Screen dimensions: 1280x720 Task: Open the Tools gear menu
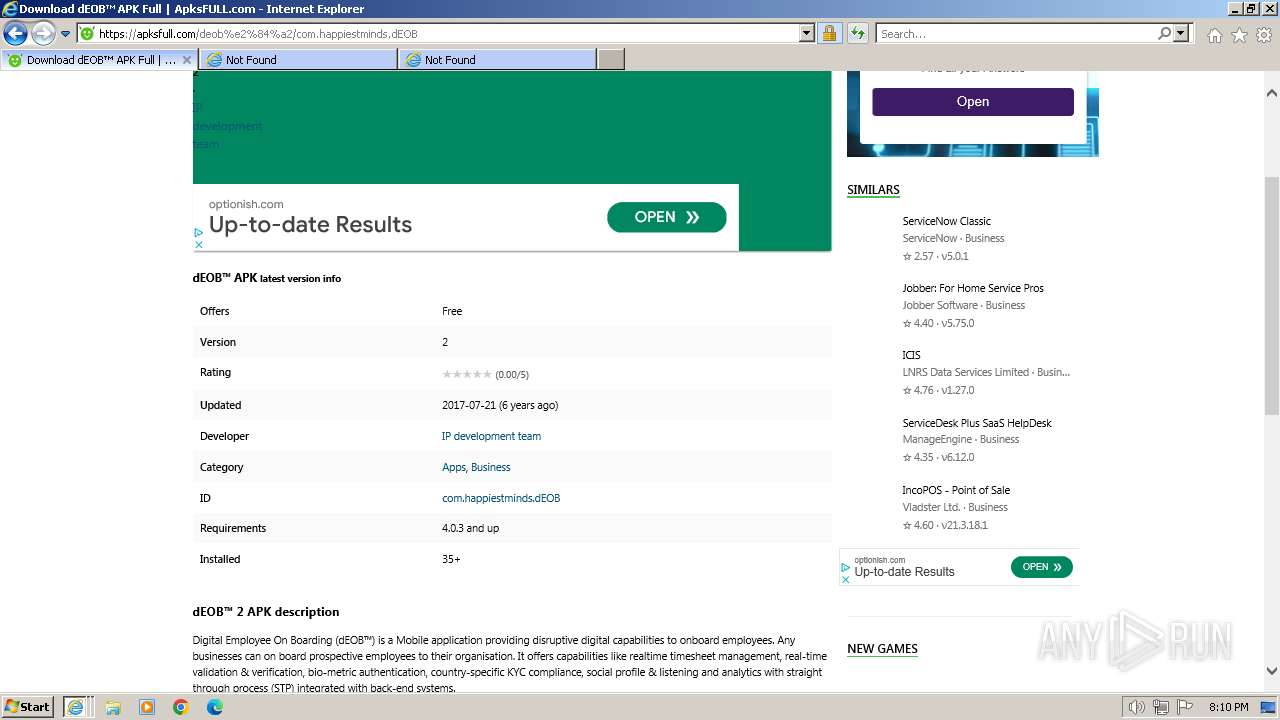(x=1264, y=35)
